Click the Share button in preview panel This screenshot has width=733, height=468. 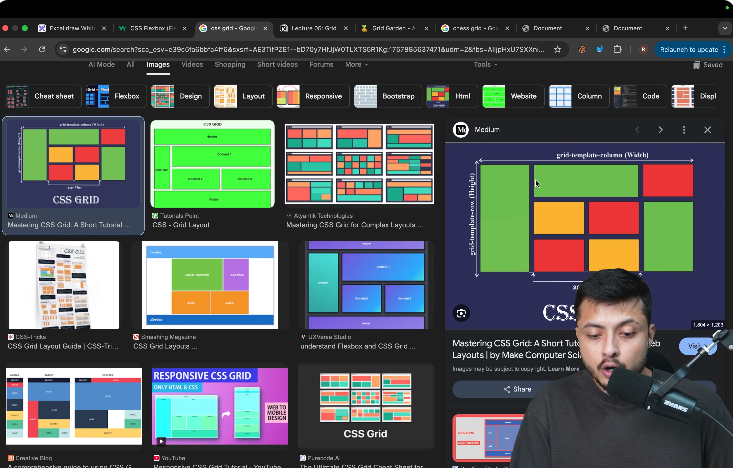[x=517, y=389]
